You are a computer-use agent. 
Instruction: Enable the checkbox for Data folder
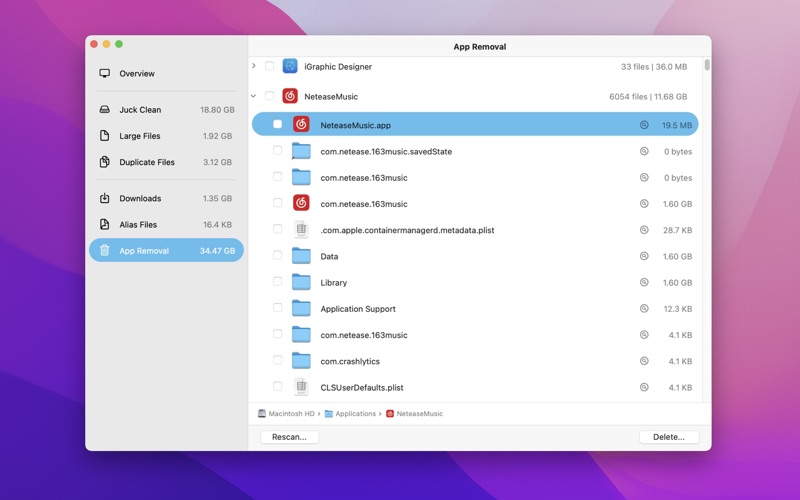[278, 256]
